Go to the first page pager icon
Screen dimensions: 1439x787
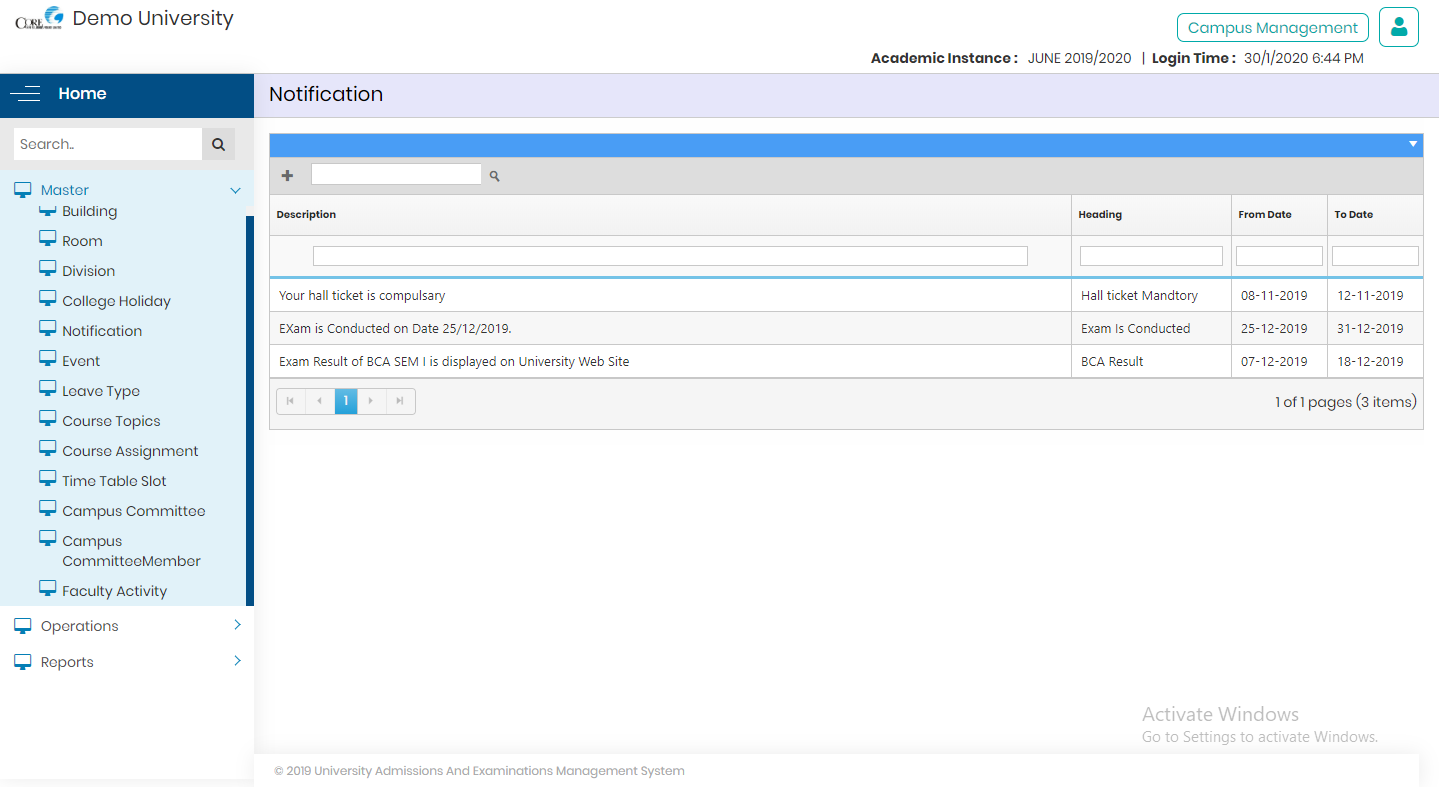pos(290,401)
